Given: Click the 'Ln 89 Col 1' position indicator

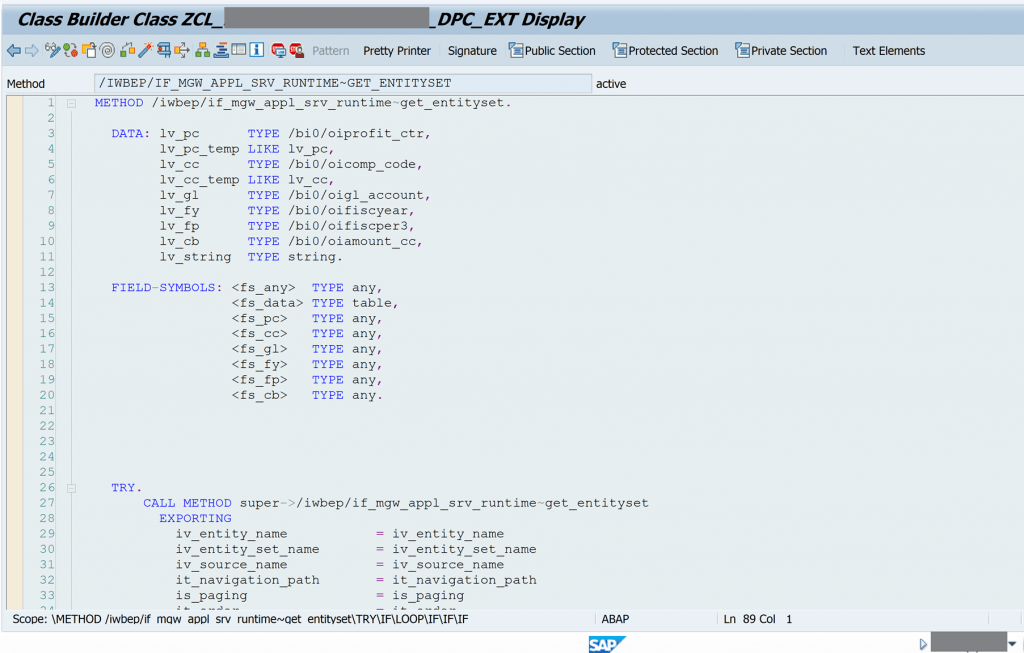Looking at the screenshot, I should tap(758, 619).
